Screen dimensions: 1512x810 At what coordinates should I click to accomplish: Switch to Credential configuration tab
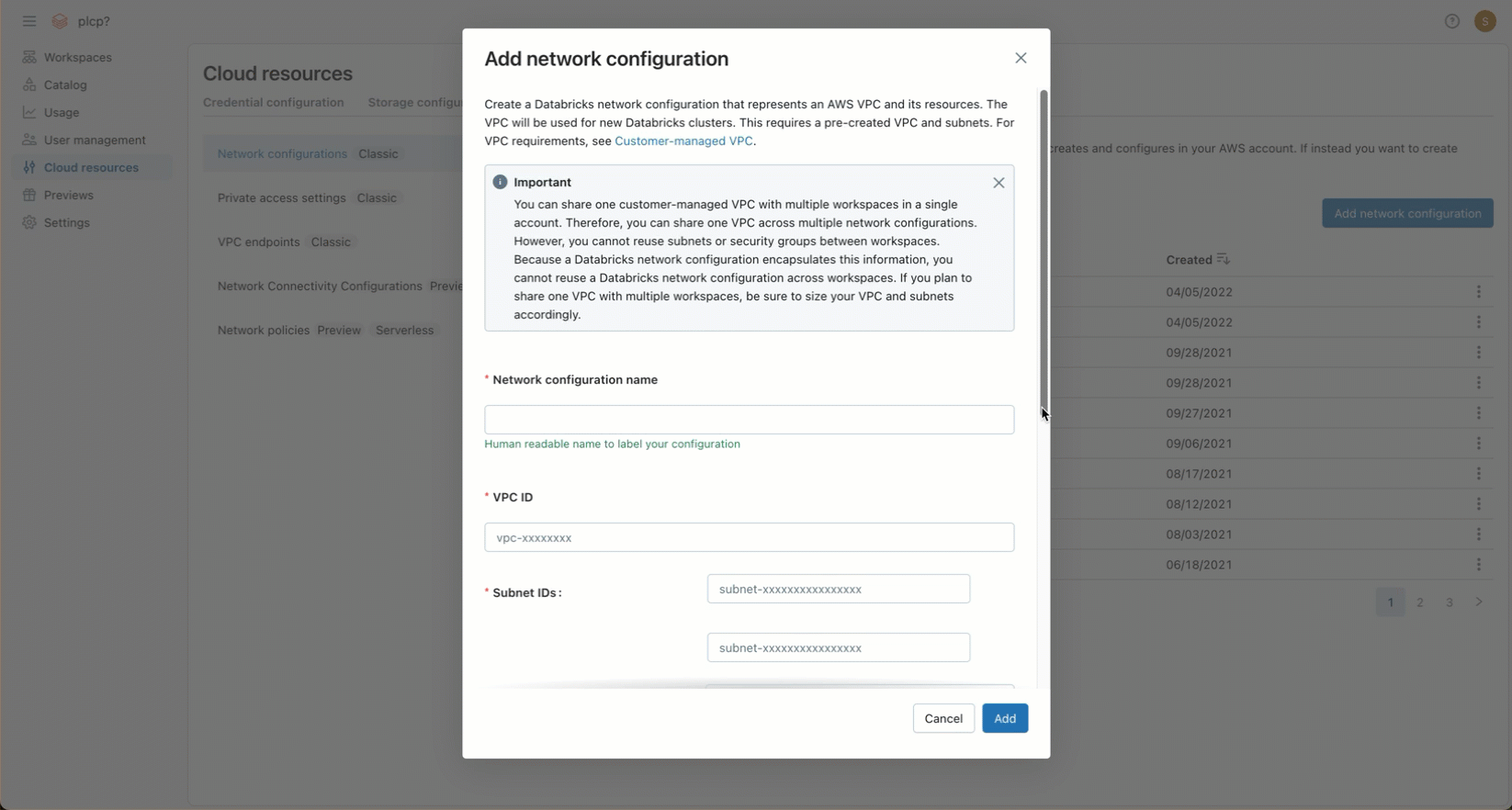click(273, 103)
